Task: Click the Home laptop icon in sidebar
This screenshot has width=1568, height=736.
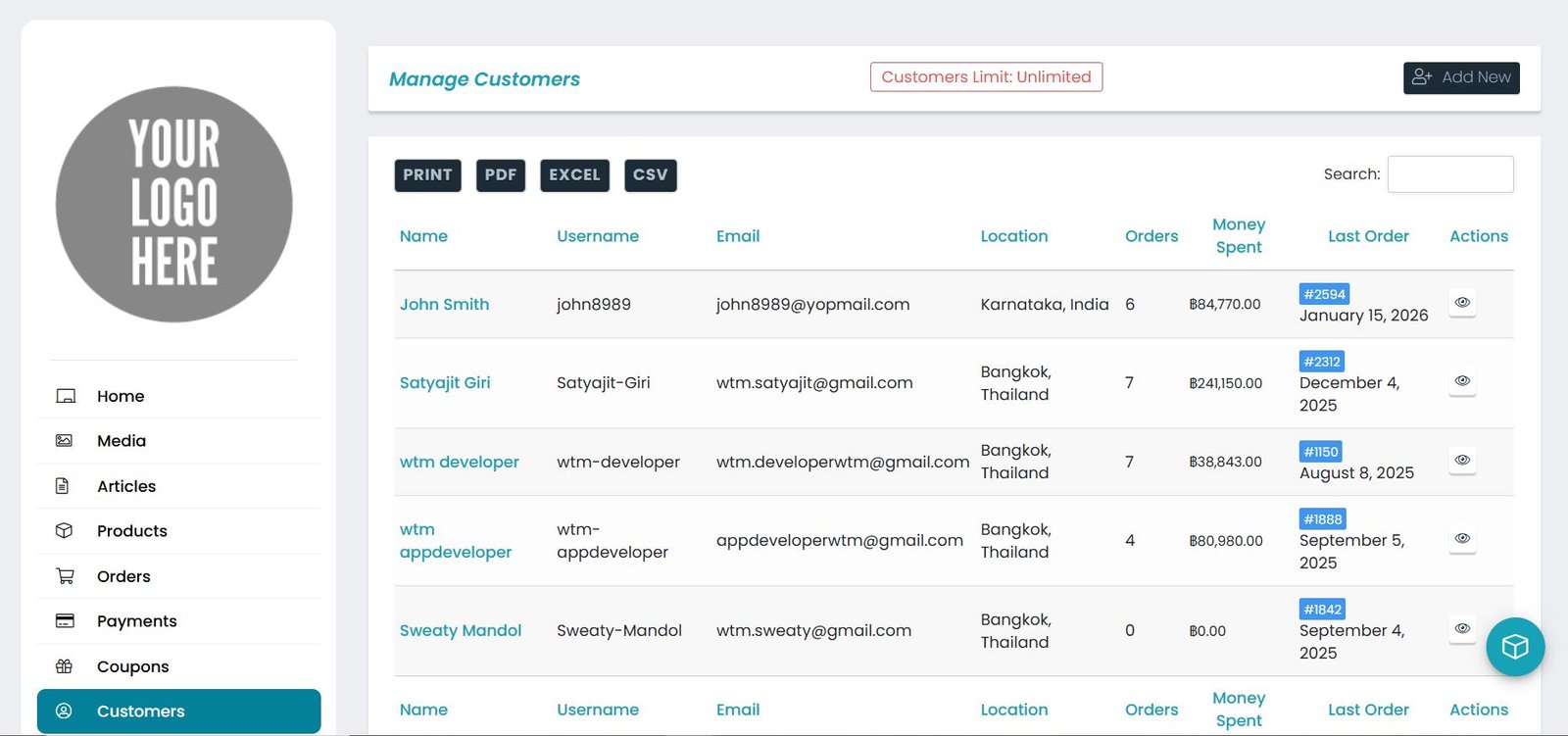Action: [x=66, y=396]
